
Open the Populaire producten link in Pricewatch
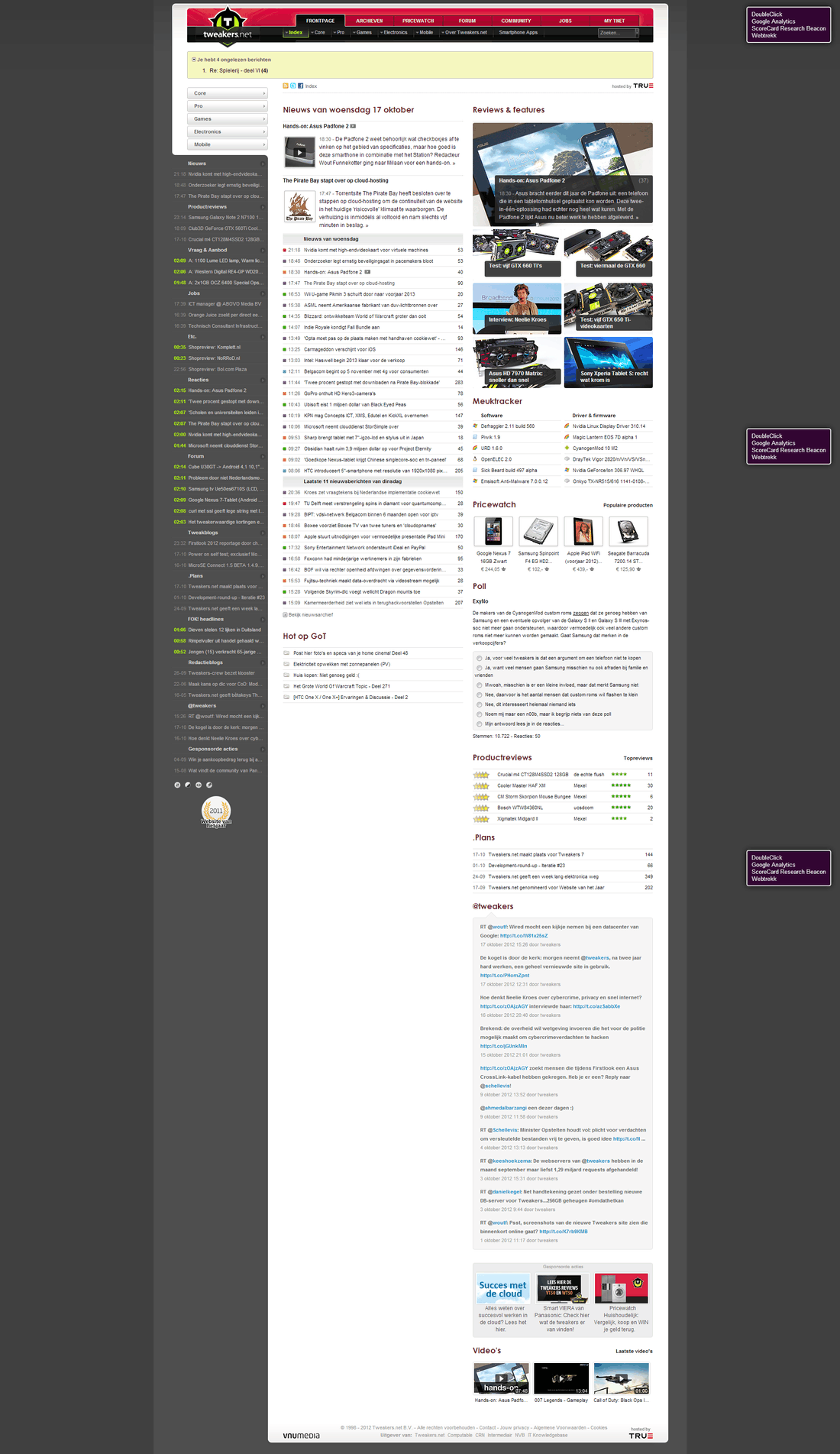pyautogui.click(x=628, y=505)
